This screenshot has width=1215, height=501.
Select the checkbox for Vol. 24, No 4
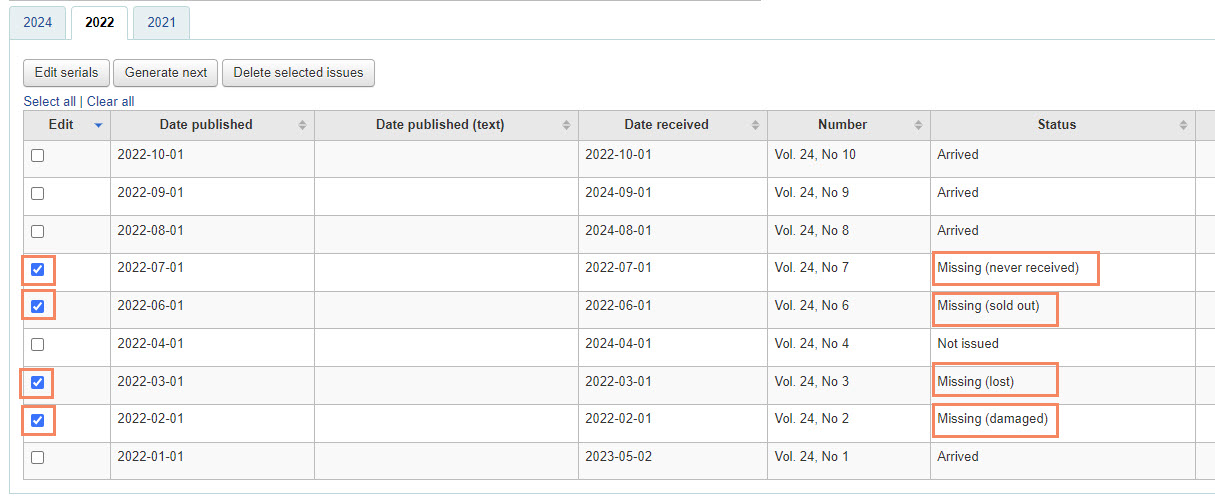(38, 344)
